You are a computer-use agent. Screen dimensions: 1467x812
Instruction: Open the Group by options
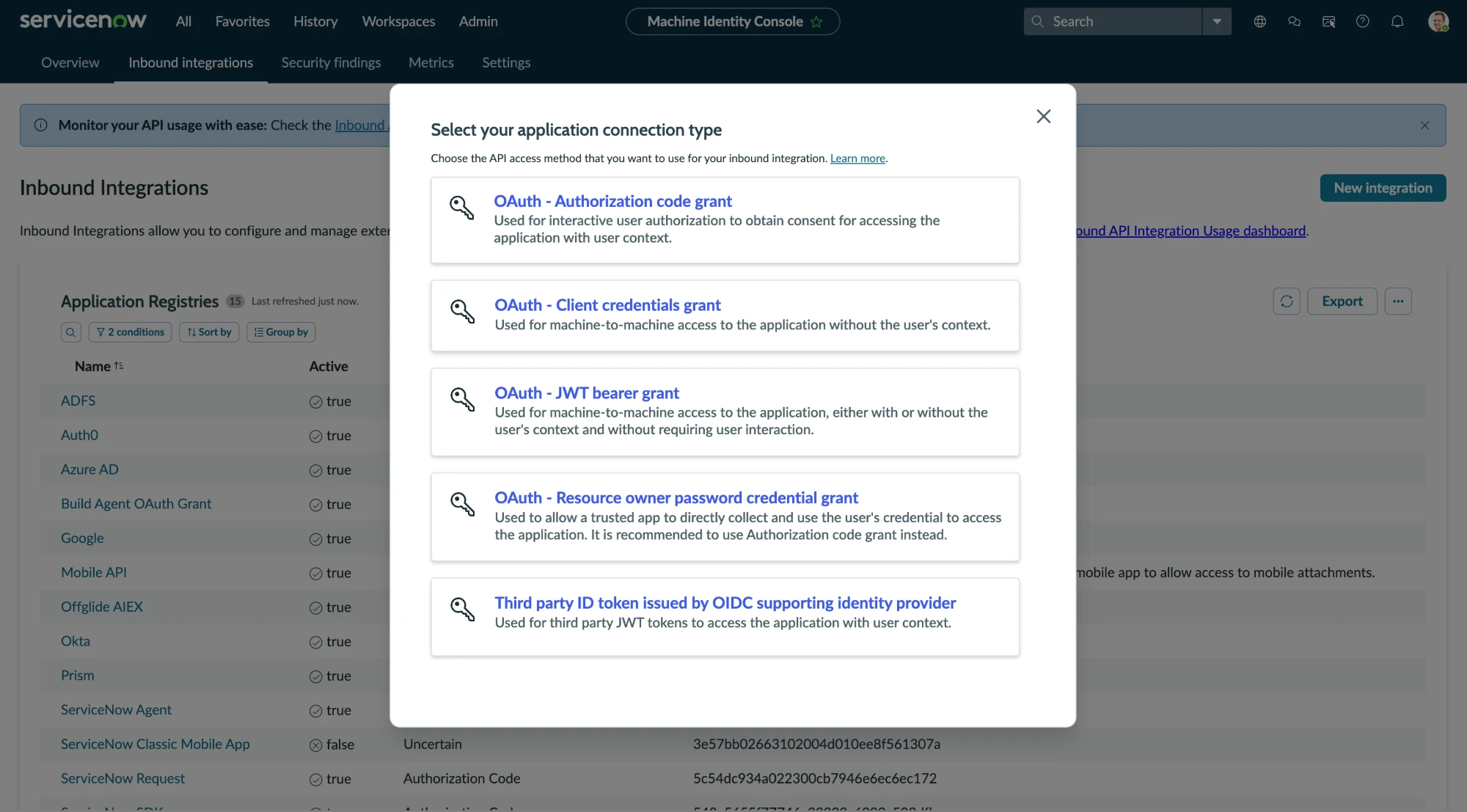pyautogui.click(x=281, y=332)
